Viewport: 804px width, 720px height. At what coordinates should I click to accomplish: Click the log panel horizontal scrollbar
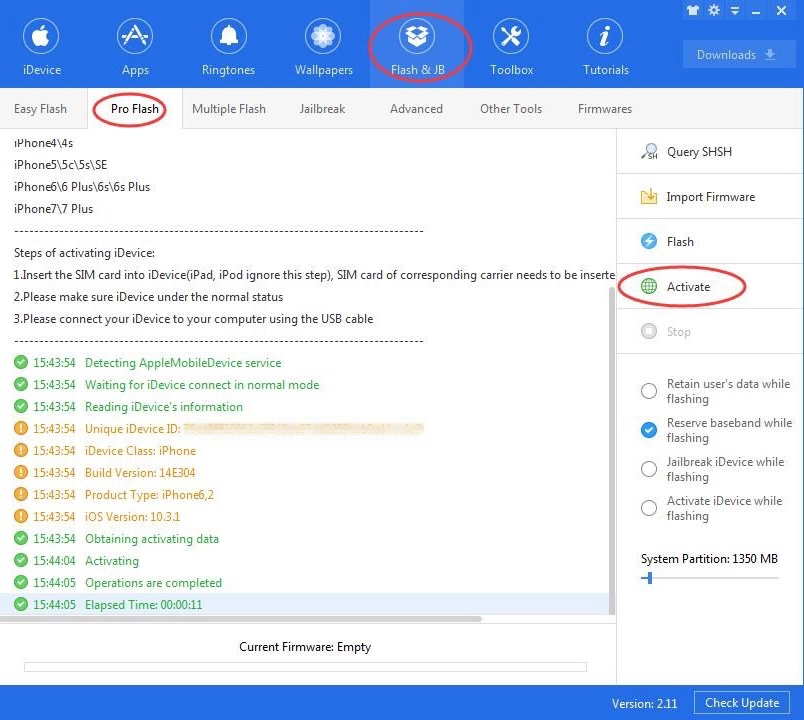[x=240, y=619]
